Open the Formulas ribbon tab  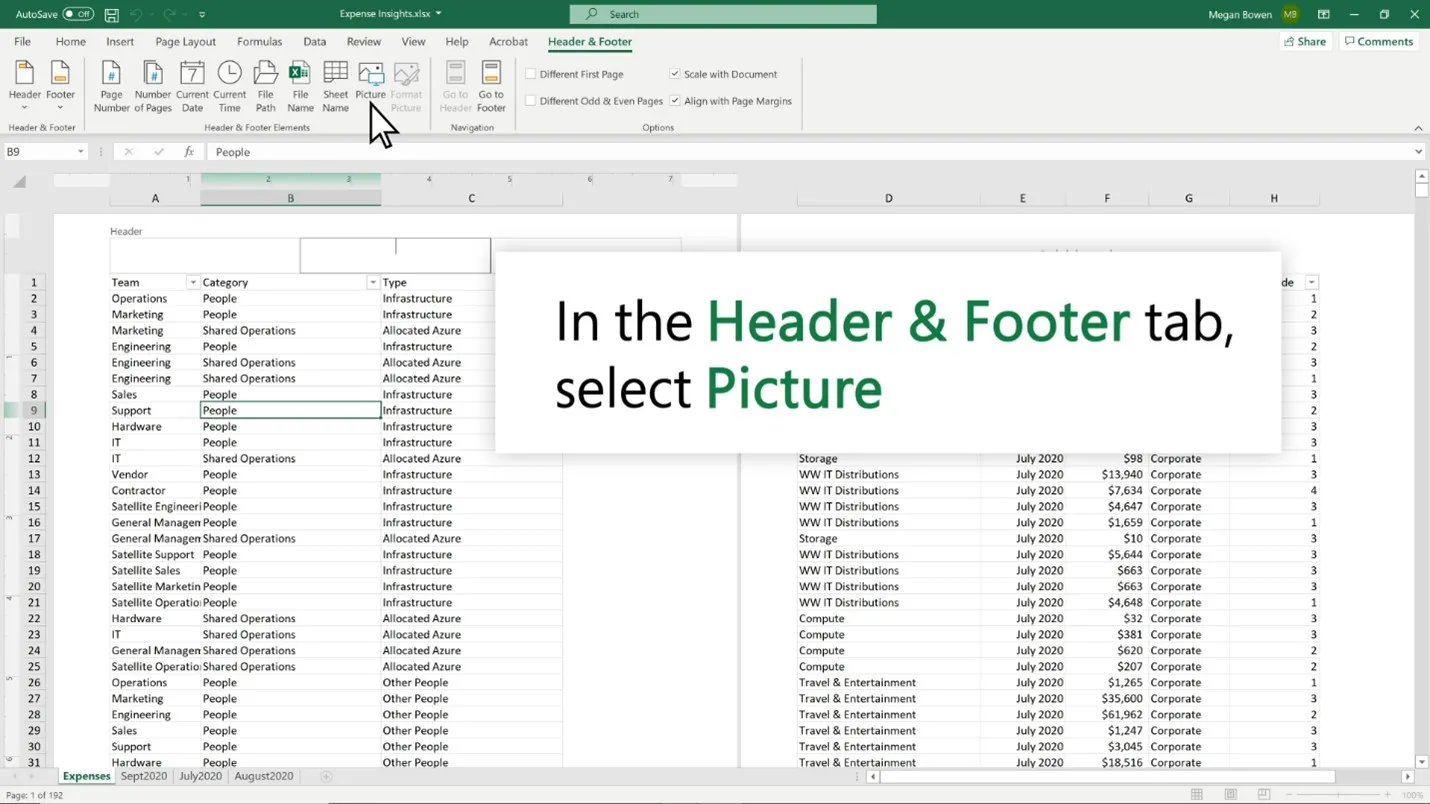(259, 41)
